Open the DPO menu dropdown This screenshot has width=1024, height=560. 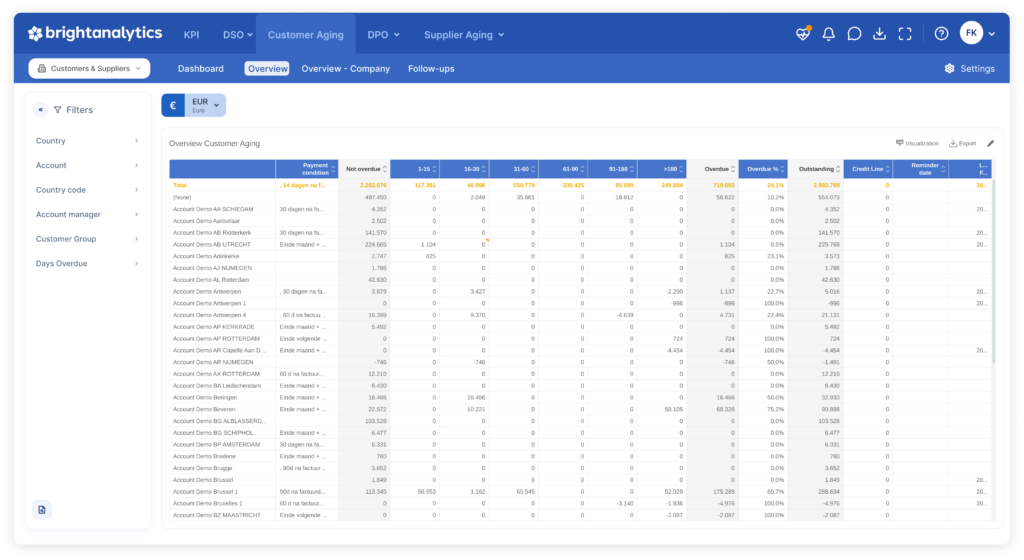pos(383,35)
